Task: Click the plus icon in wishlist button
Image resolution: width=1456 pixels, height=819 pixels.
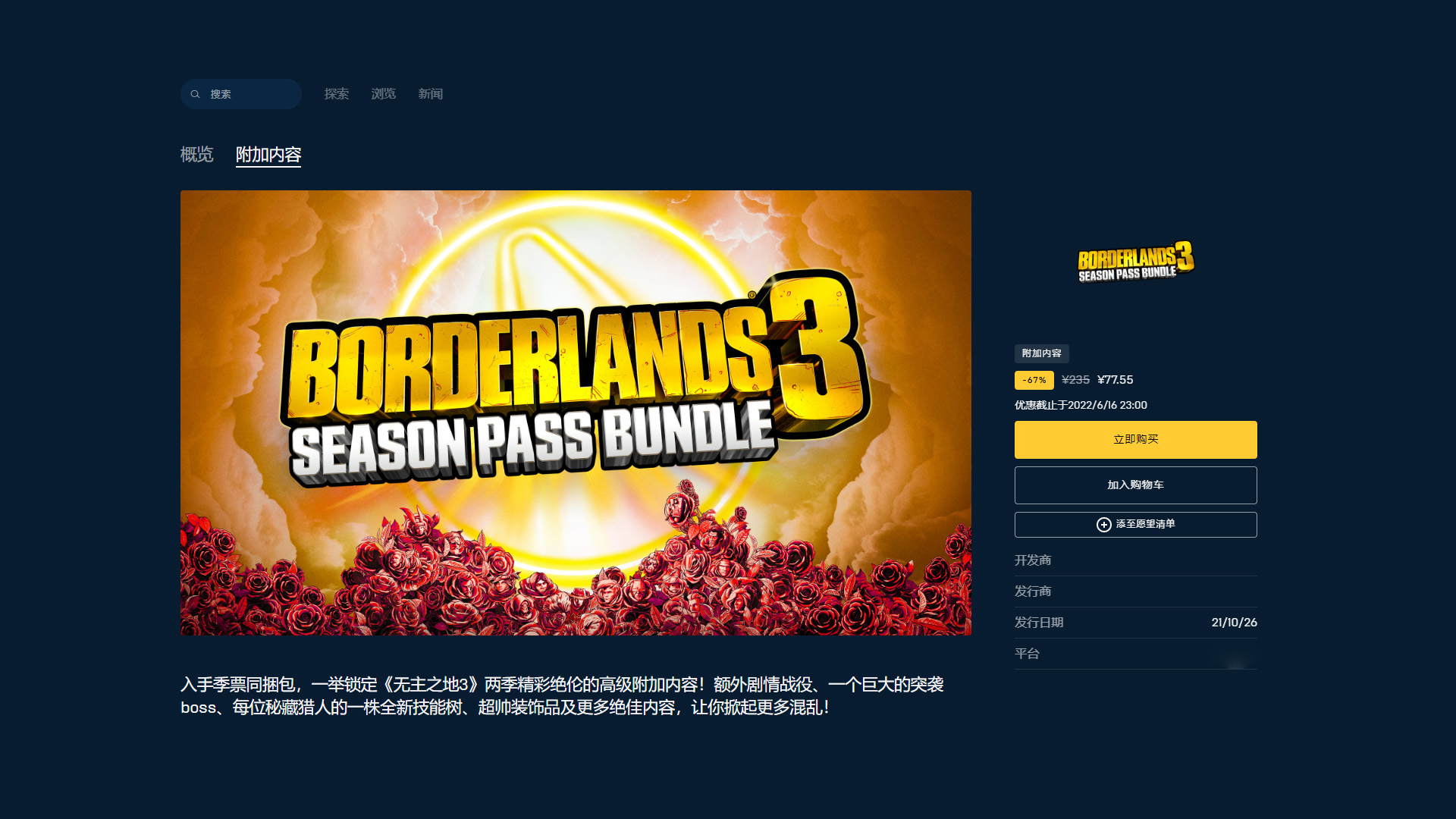Action: coord(1104,525)
